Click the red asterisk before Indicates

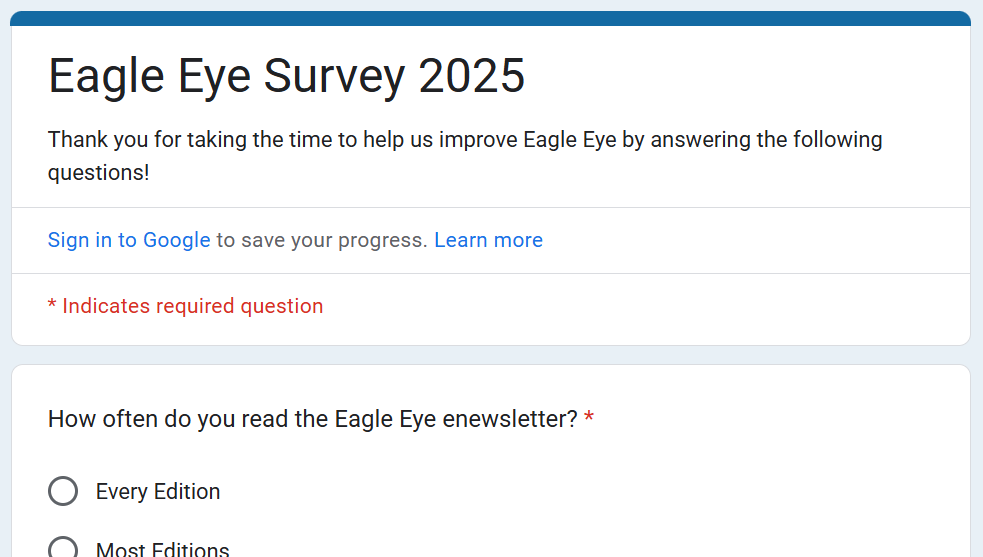click(x=52, y=305)
